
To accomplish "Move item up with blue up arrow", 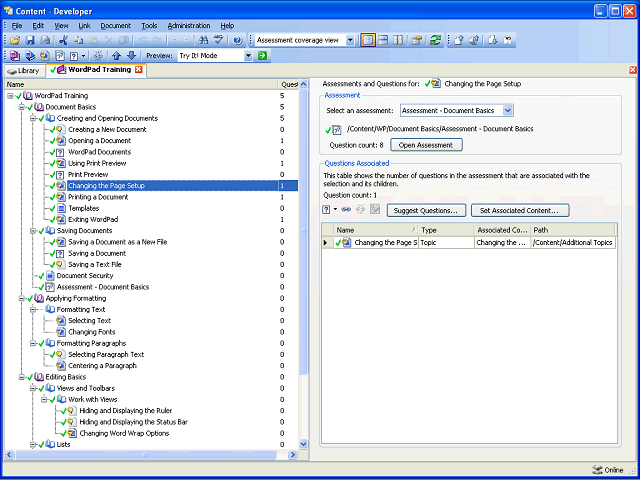I will coord(117,56).
